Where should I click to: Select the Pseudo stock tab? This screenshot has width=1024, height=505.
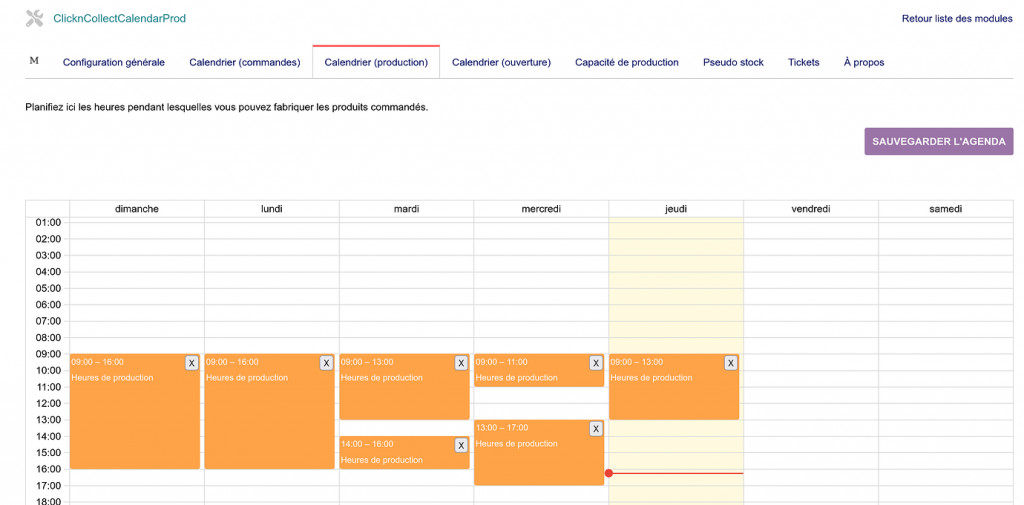[x=733, y=62]
